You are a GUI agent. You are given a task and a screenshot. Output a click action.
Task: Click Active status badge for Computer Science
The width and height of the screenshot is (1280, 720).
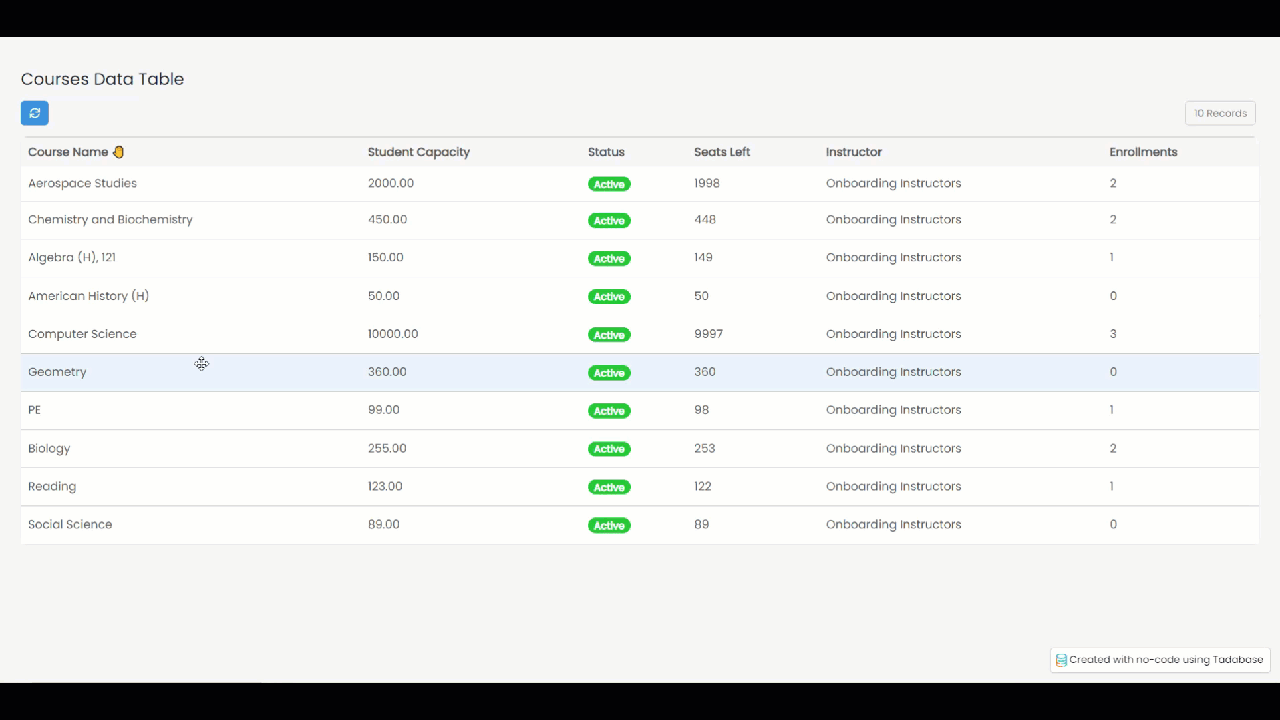(x=609, y=335)
